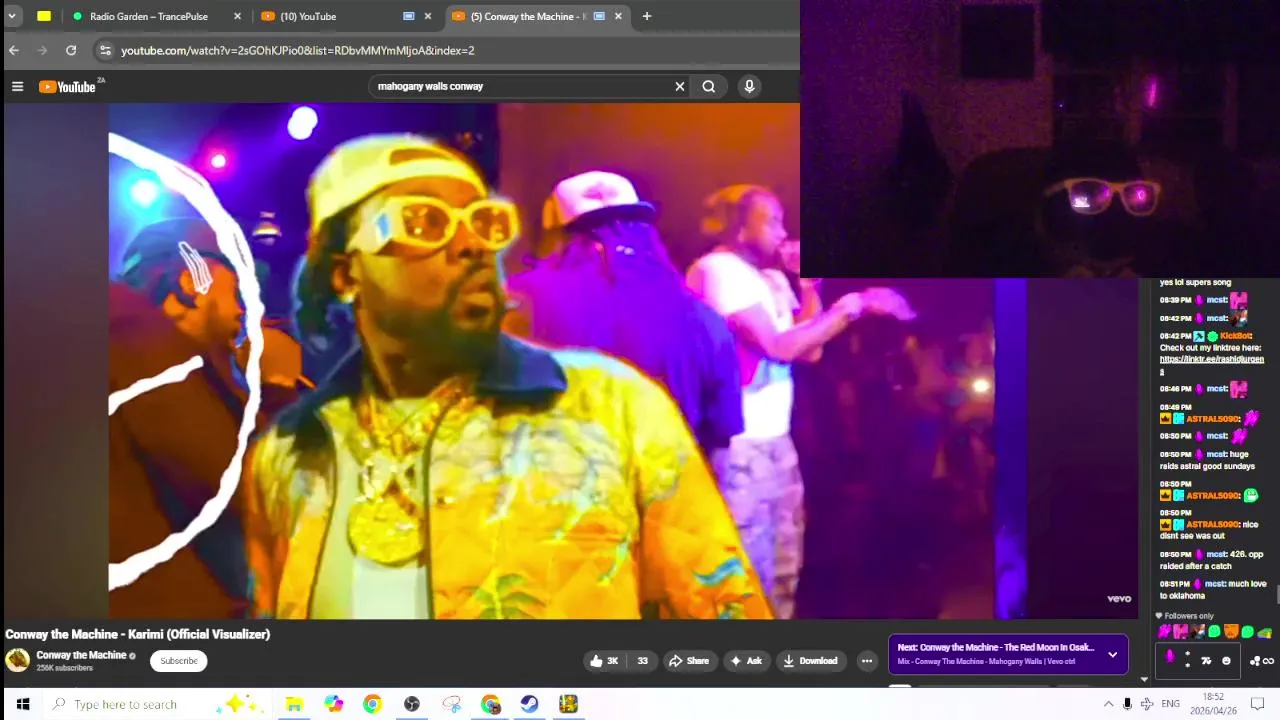Open Copilot colorful icon on taskbar

333,704
